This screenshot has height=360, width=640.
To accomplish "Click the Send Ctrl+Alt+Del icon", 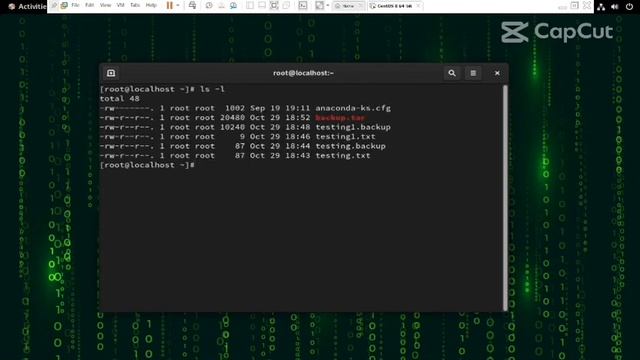I will coord(192,5).
